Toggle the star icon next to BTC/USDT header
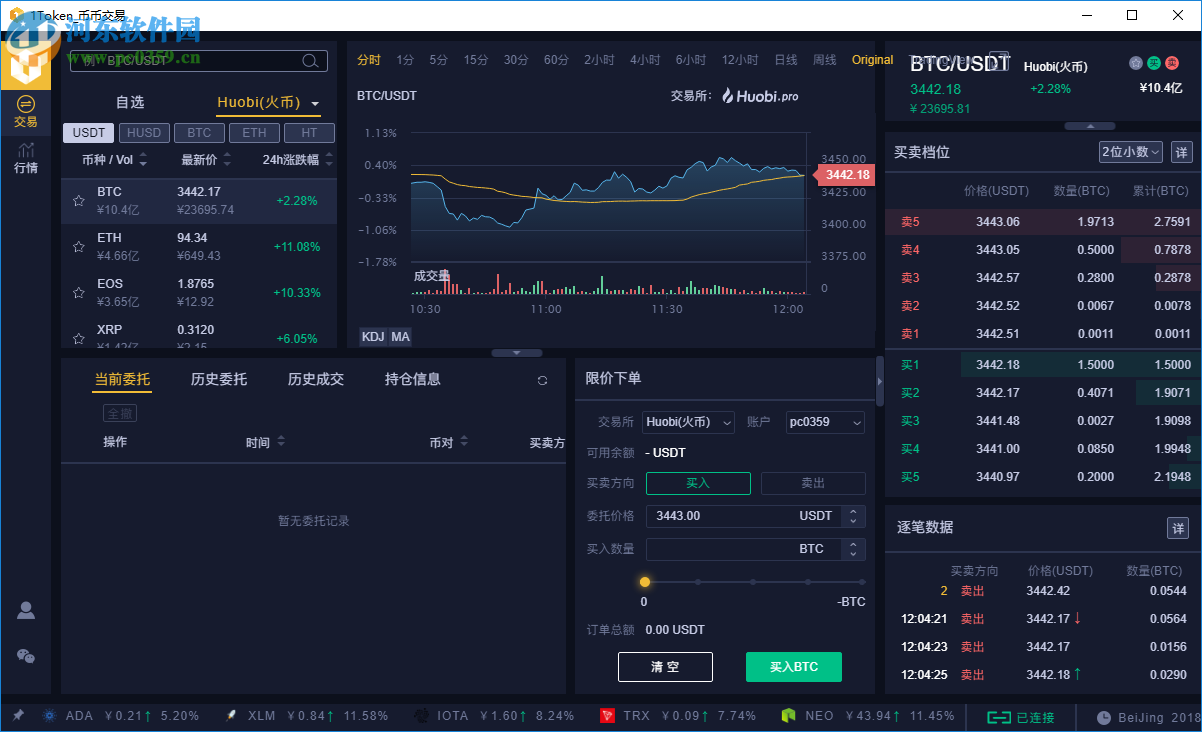 coord(1136,62)
